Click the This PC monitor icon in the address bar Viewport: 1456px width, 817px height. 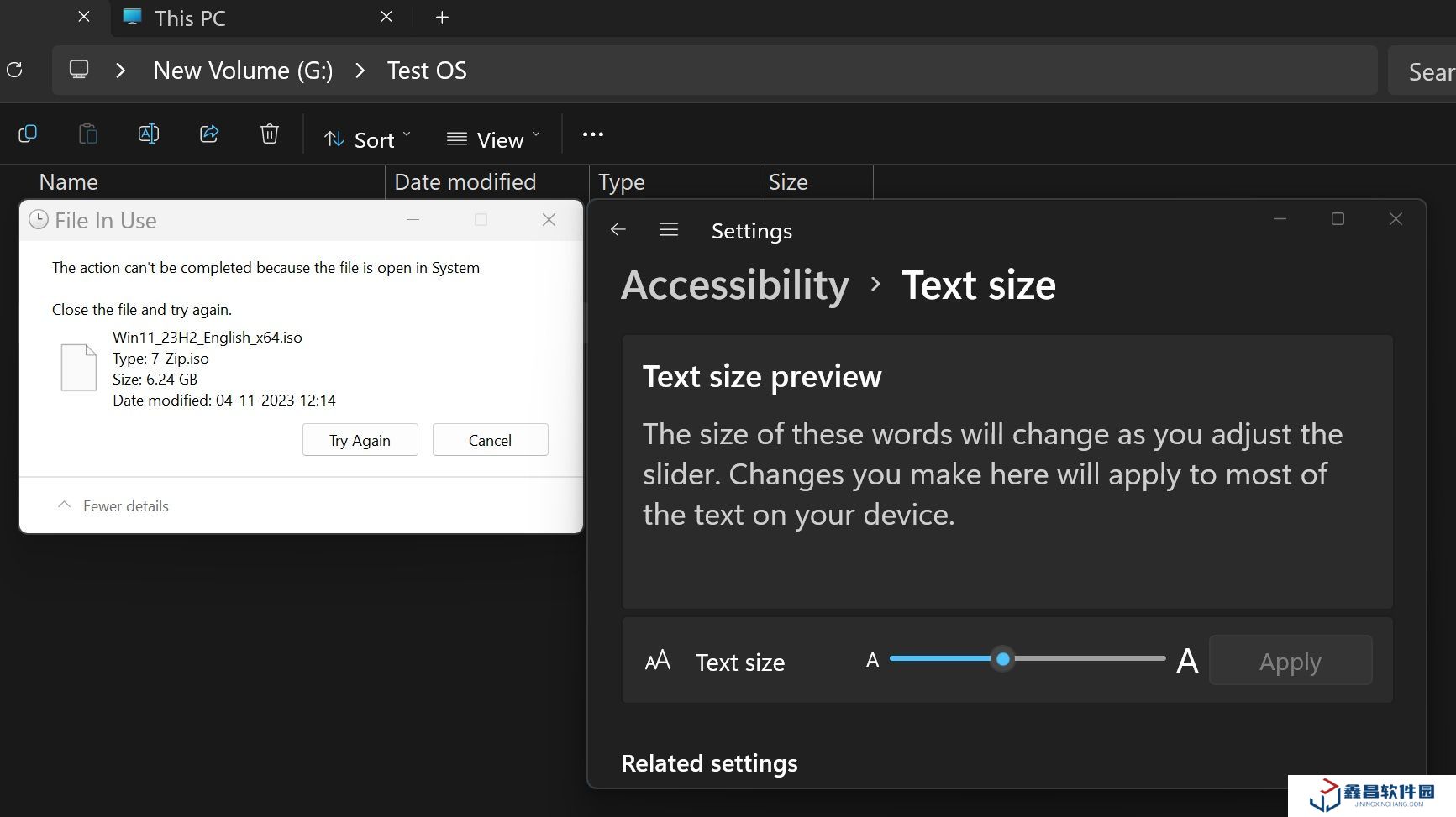point(79,70)
